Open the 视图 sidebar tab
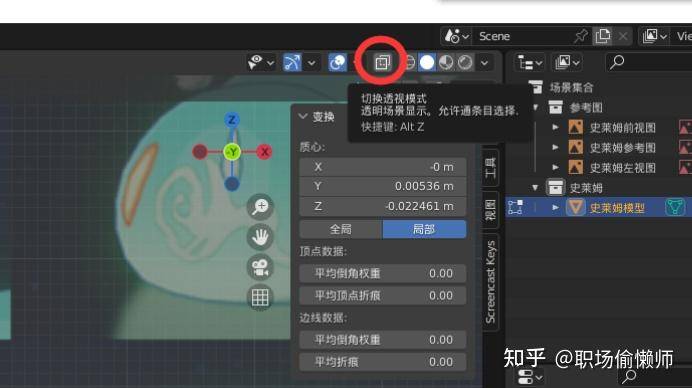 tap(491, 210)
